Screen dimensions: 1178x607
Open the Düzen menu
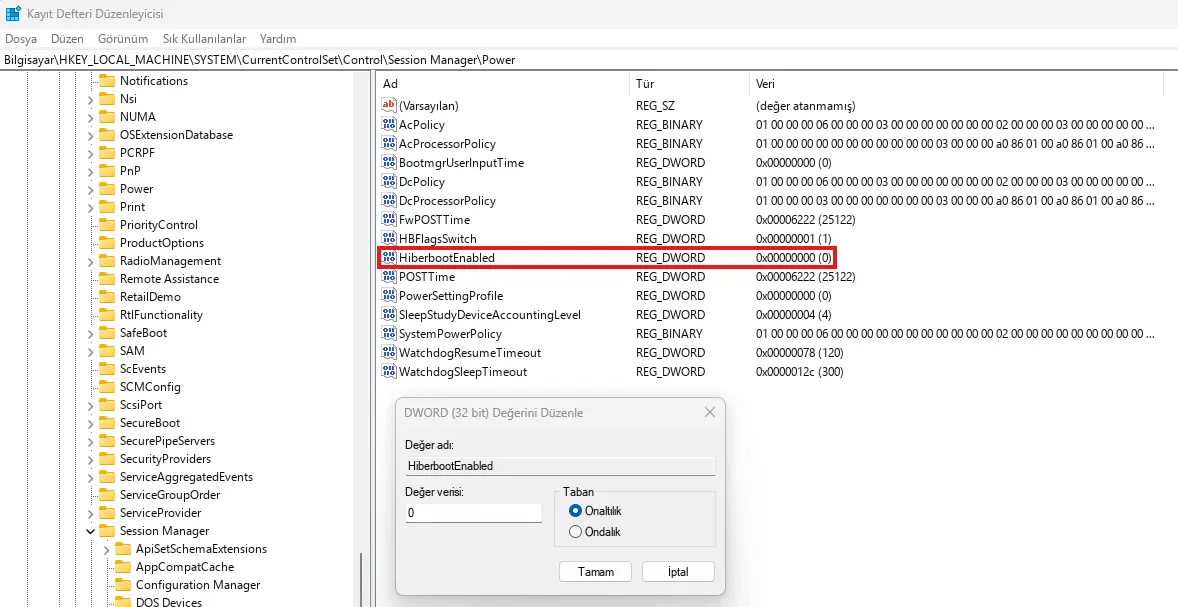68,38
